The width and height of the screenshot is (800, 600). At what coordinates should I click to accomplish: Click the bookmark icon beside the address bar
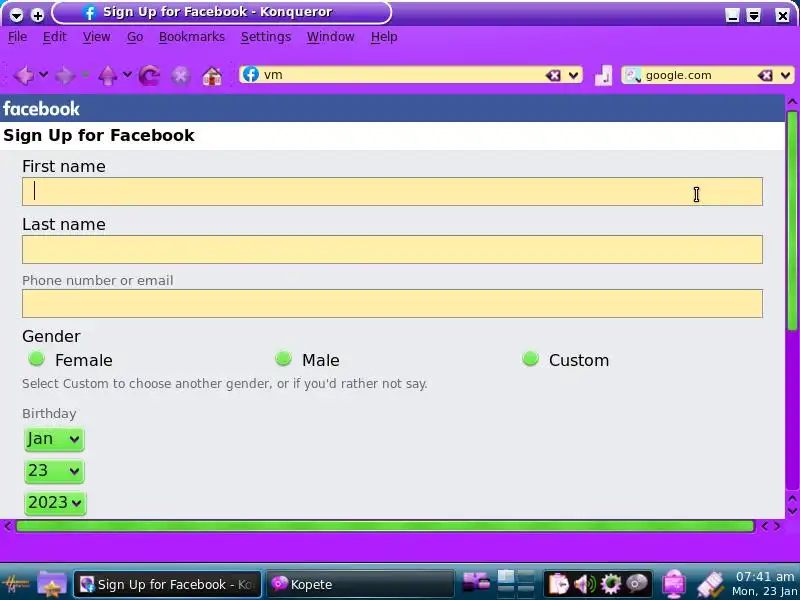tap(603, 76)
